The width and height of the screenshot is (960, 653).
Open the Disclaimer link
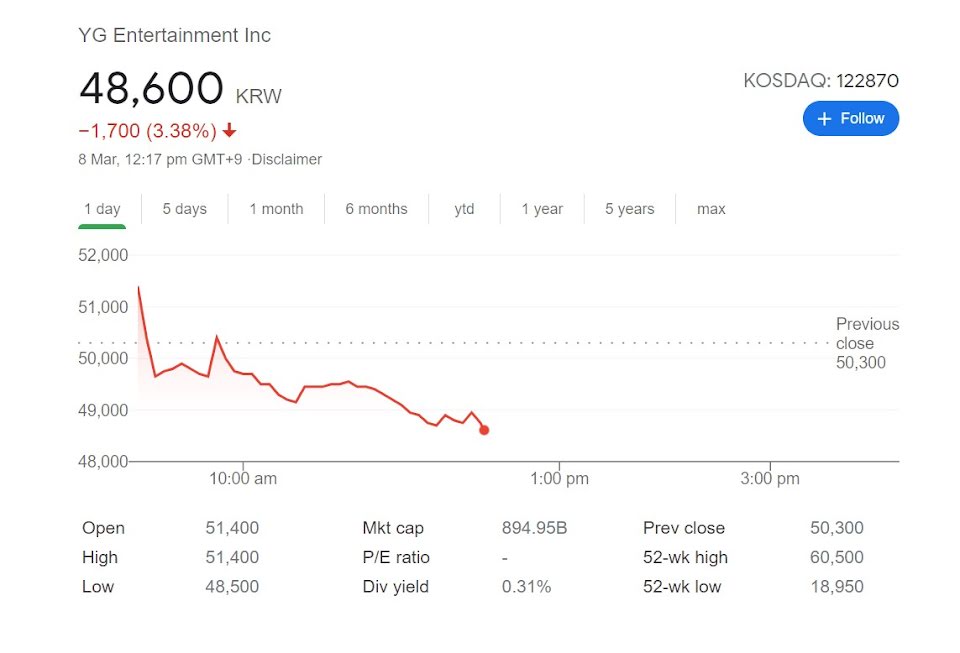[287, 159]
